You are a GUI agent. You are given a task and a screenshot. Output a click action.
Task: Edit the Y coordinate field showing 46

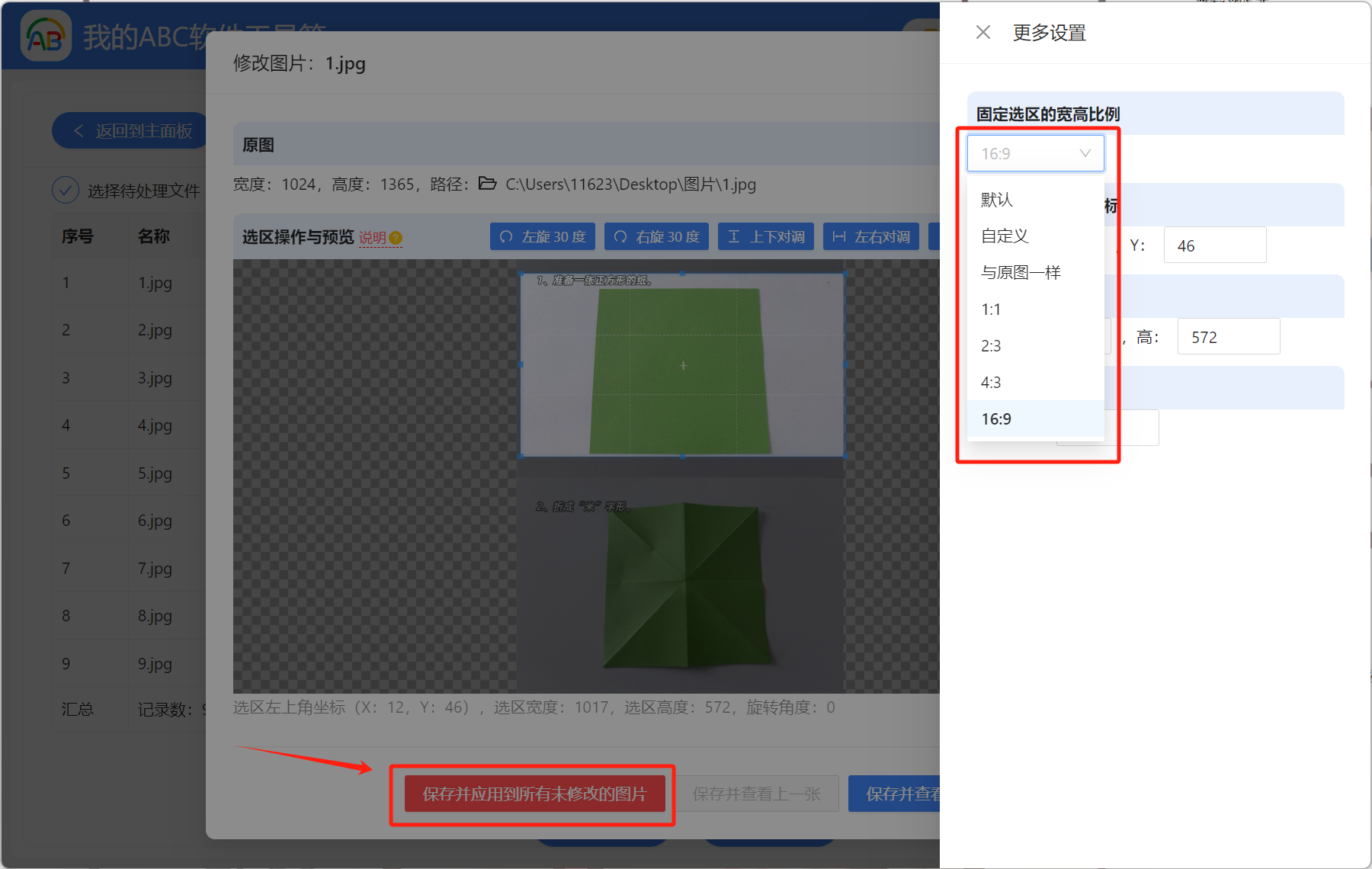coord(1214,245)
